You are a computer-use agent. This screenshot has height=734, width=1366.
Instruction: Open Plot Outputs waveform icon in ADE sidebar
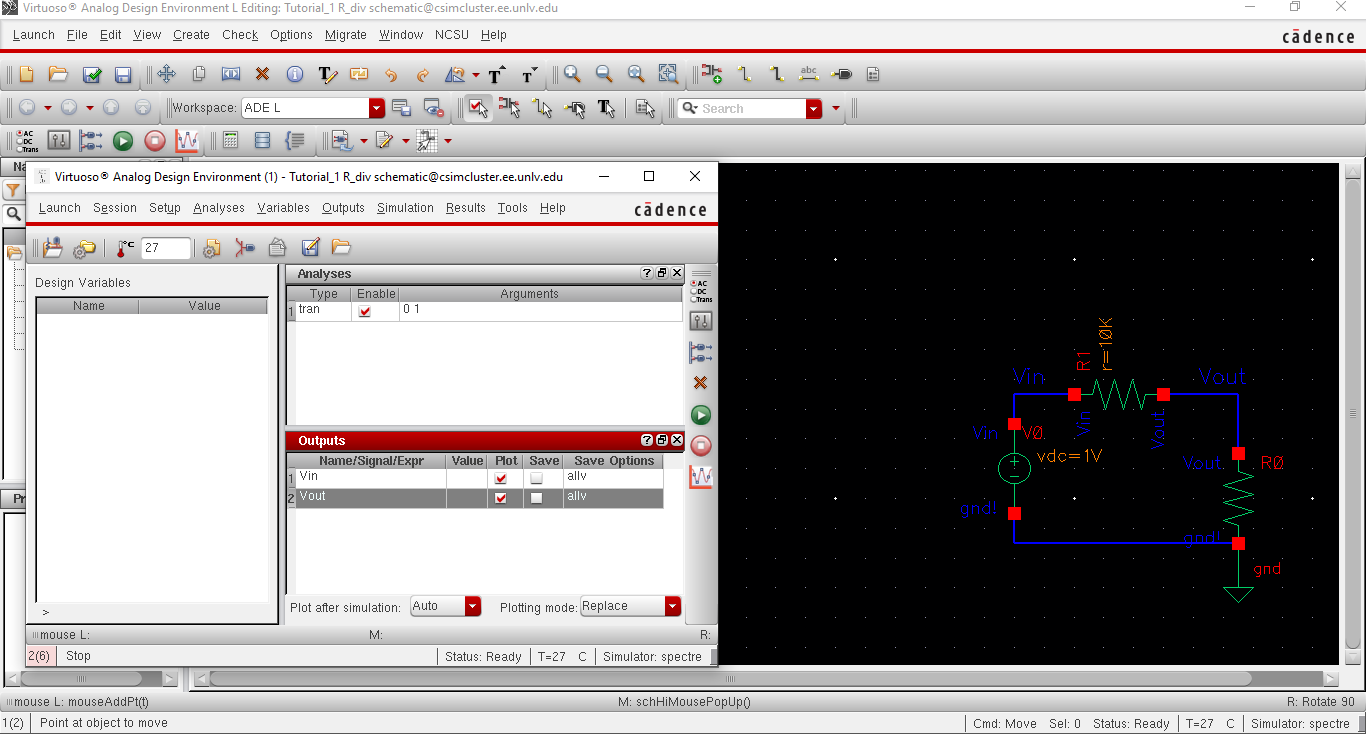(x=701, y=477)
